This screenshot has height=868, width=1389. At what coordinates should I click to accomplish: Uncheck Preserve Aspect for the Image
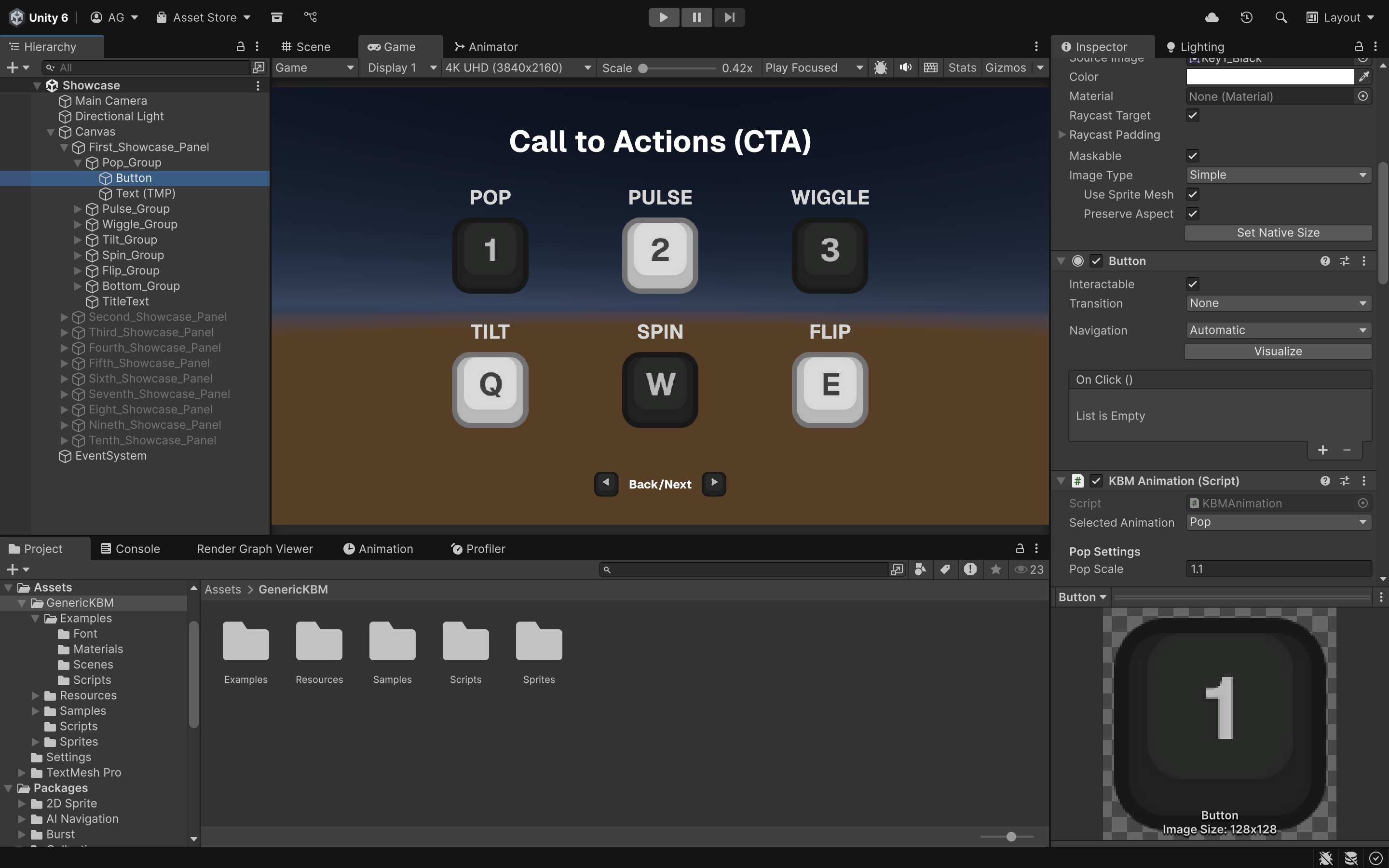[1192, 213]
